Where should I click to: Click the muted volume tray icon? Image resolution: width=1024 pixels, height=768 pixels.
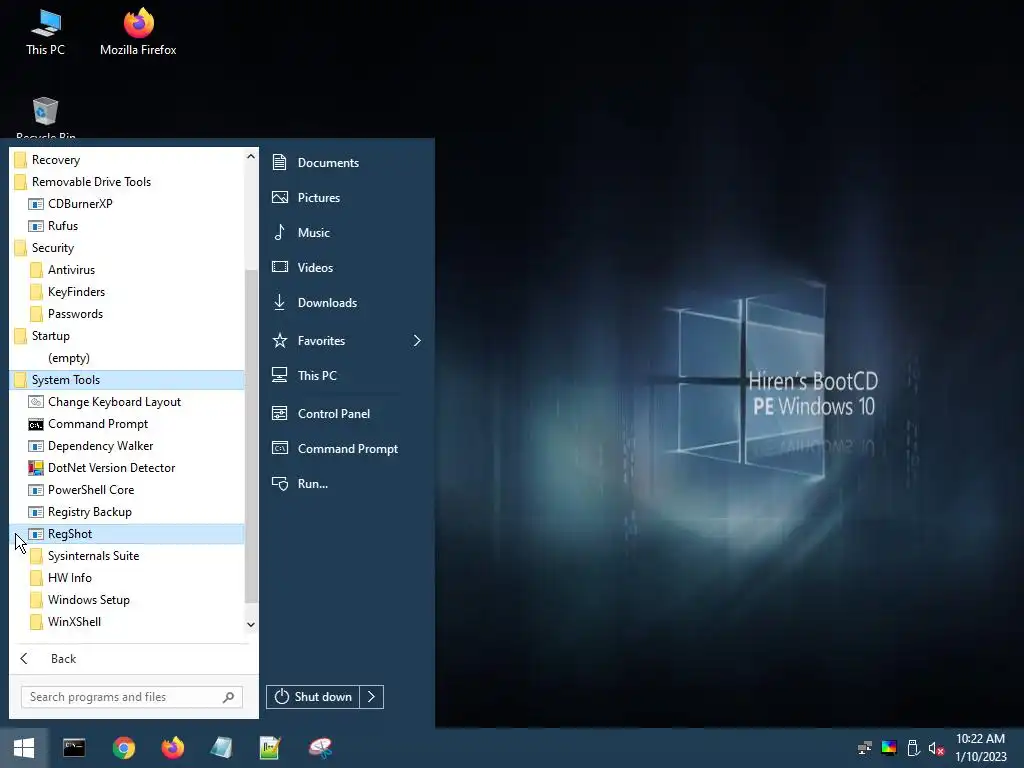click(x=936, y=748)
